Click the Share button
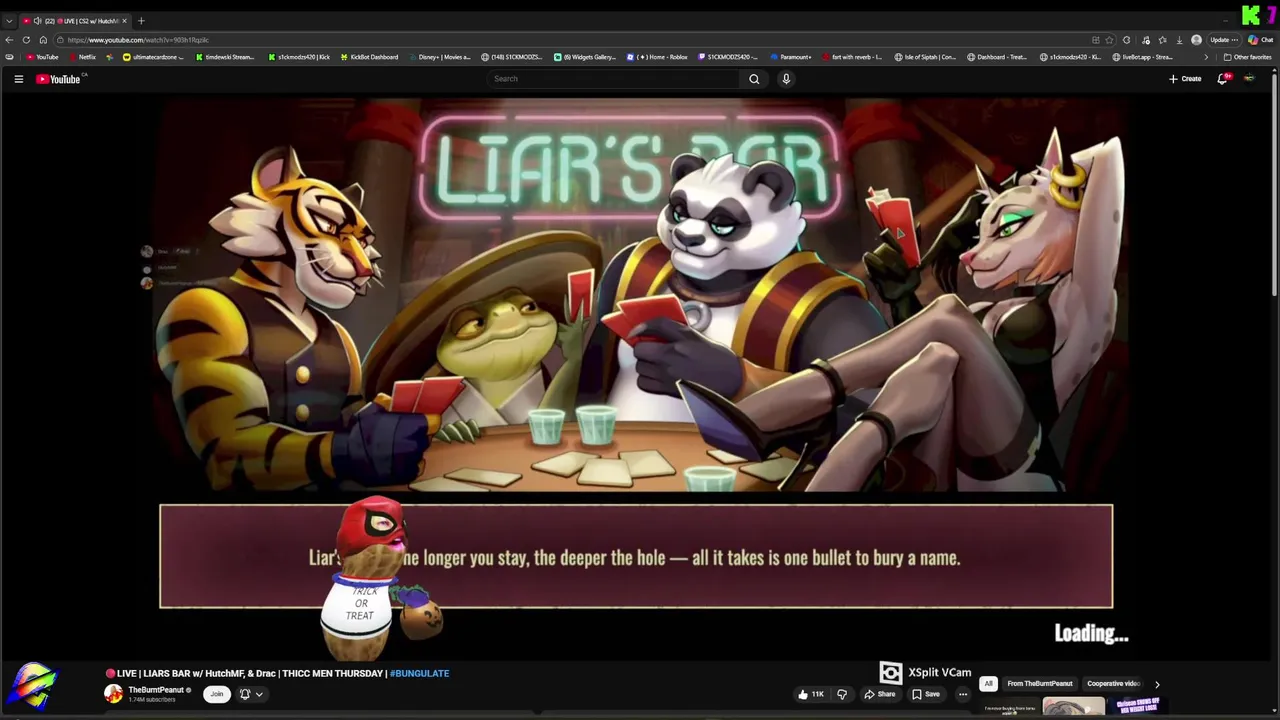The height and width of the screenshot is (720, 1280). click(x=880, y=694)
